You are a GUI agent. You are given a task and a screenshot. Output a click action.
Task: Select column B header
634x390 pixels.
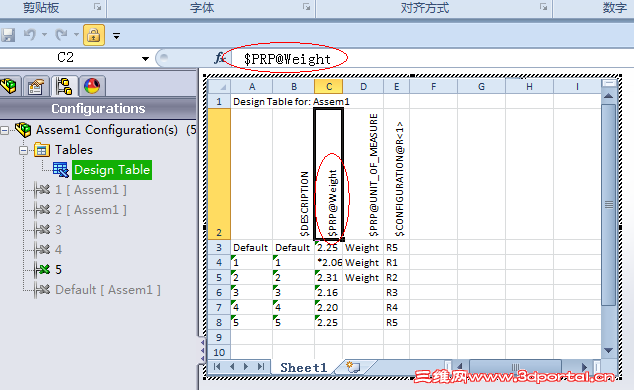click(294, 86)
